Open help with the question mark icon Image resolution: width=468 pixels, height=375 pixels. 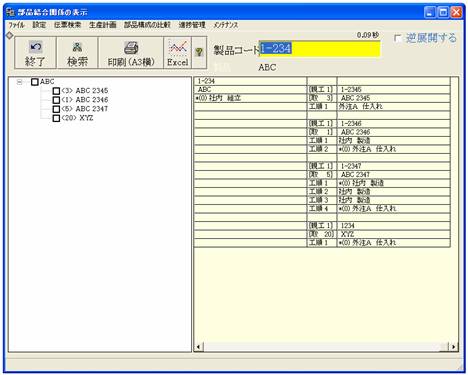click(199, 52)
